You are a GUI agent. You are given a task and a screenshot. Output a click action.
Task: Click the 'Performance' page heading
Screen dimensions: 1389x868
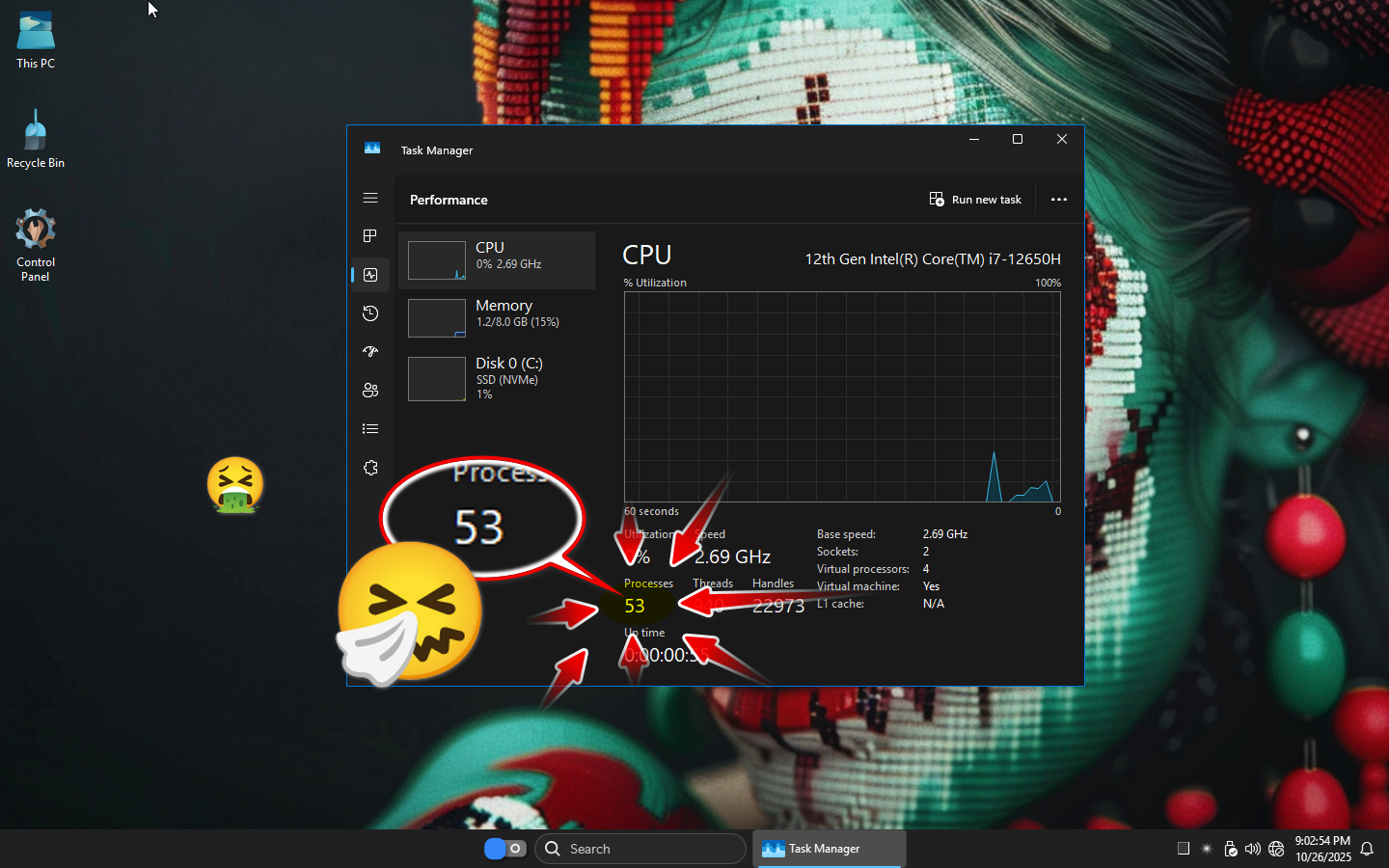449,200
